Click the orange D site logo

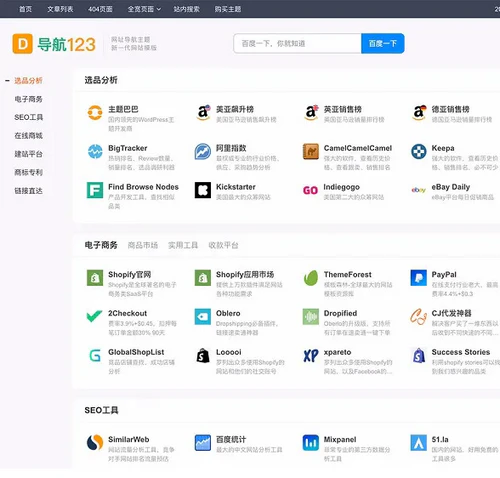(x=22, y=44)
